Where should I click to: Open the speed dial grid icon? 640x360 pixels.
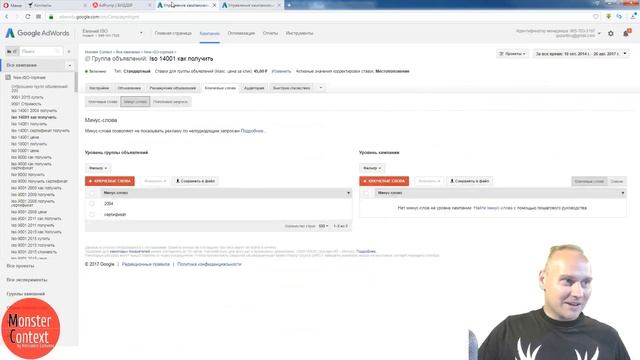click(x=38, y=17)
